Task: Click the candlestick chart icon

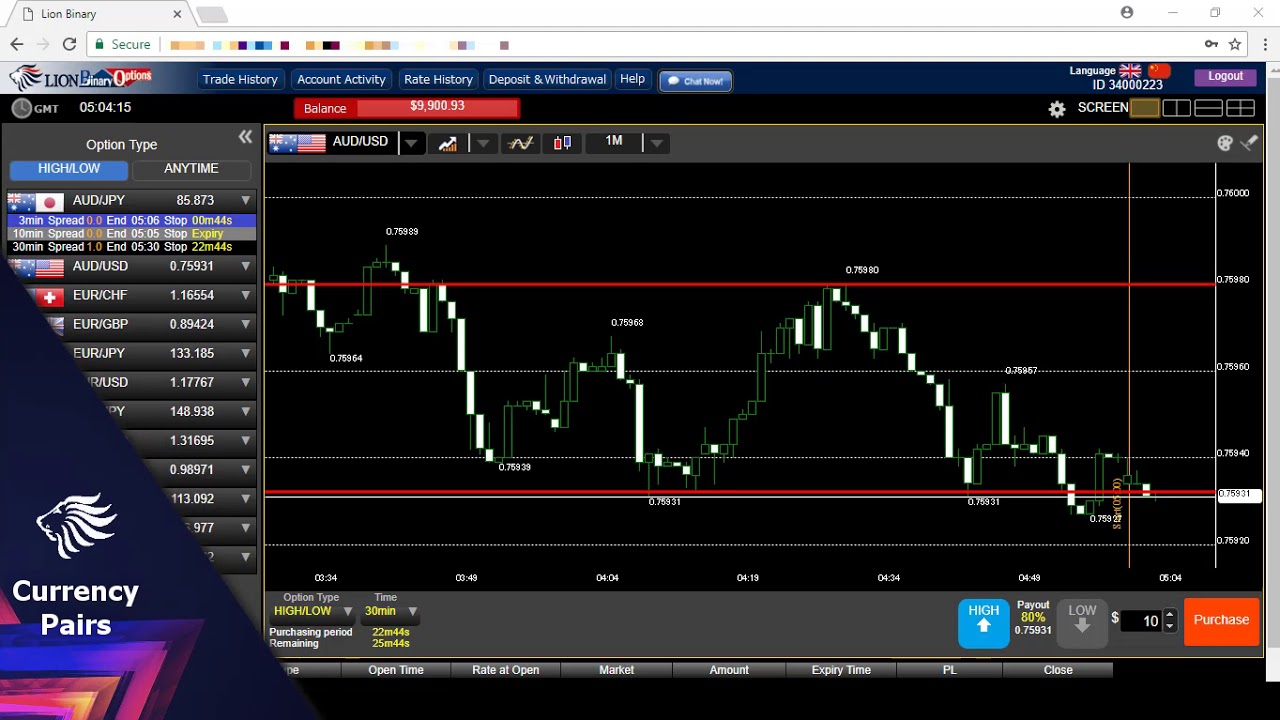Action: [562, 143]
